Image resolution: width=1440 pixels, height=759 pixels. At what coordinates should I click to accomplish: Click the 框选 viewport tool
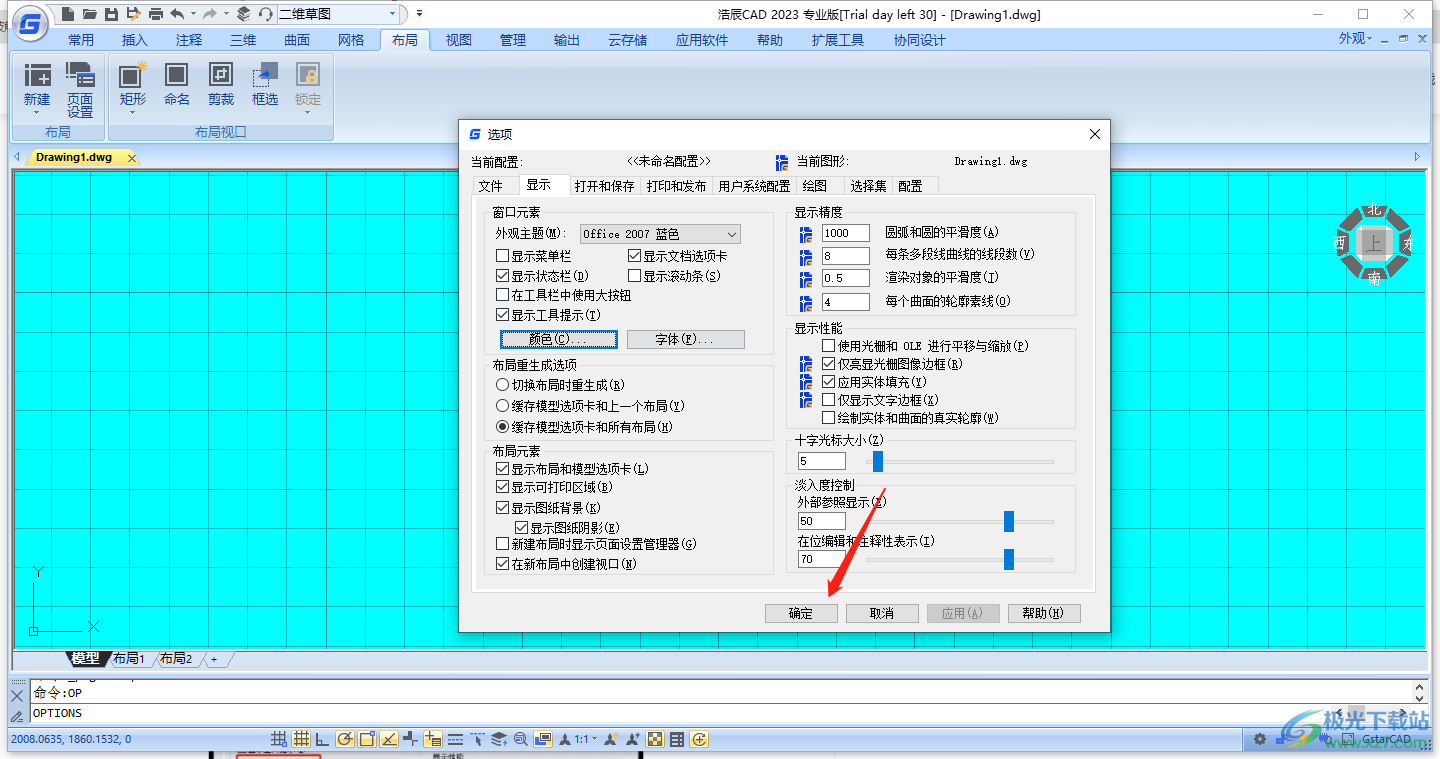point(265,83)
